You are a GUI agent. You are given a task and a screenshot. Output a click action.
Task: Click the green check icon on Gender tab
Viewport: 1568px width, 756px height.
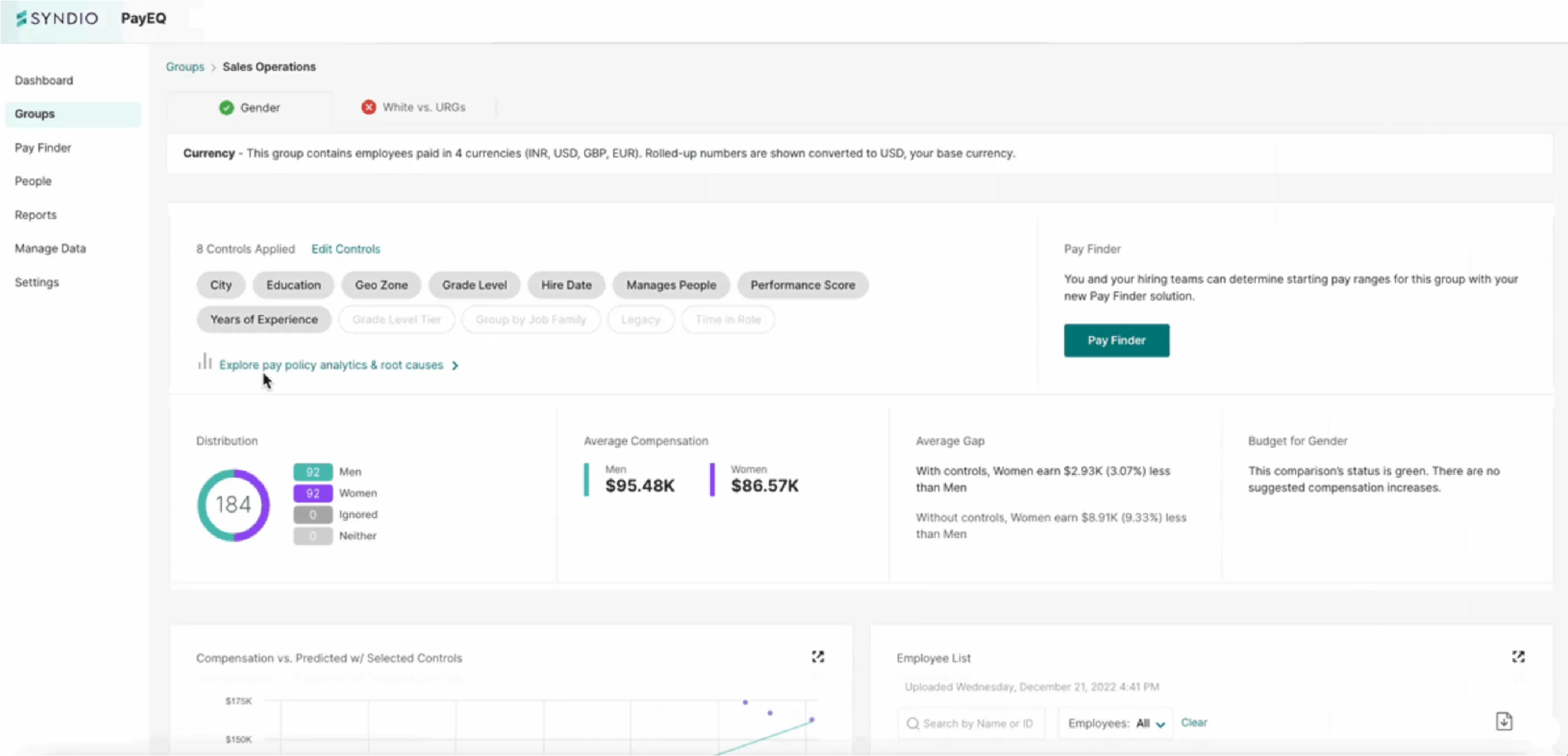click(x=226, y=108)
